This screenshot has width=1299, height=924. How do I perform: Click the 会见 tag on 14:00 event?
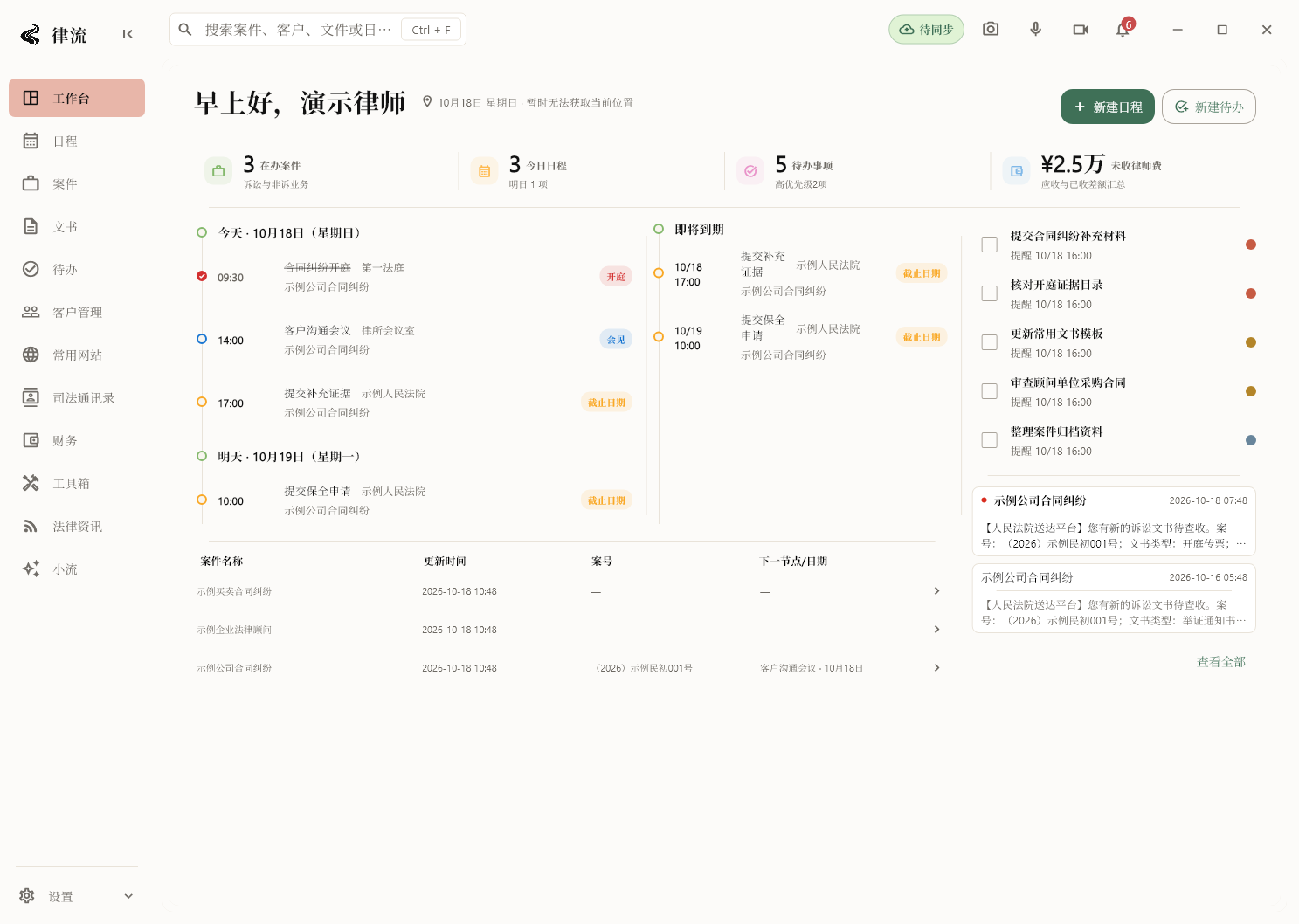click(616, 340)
